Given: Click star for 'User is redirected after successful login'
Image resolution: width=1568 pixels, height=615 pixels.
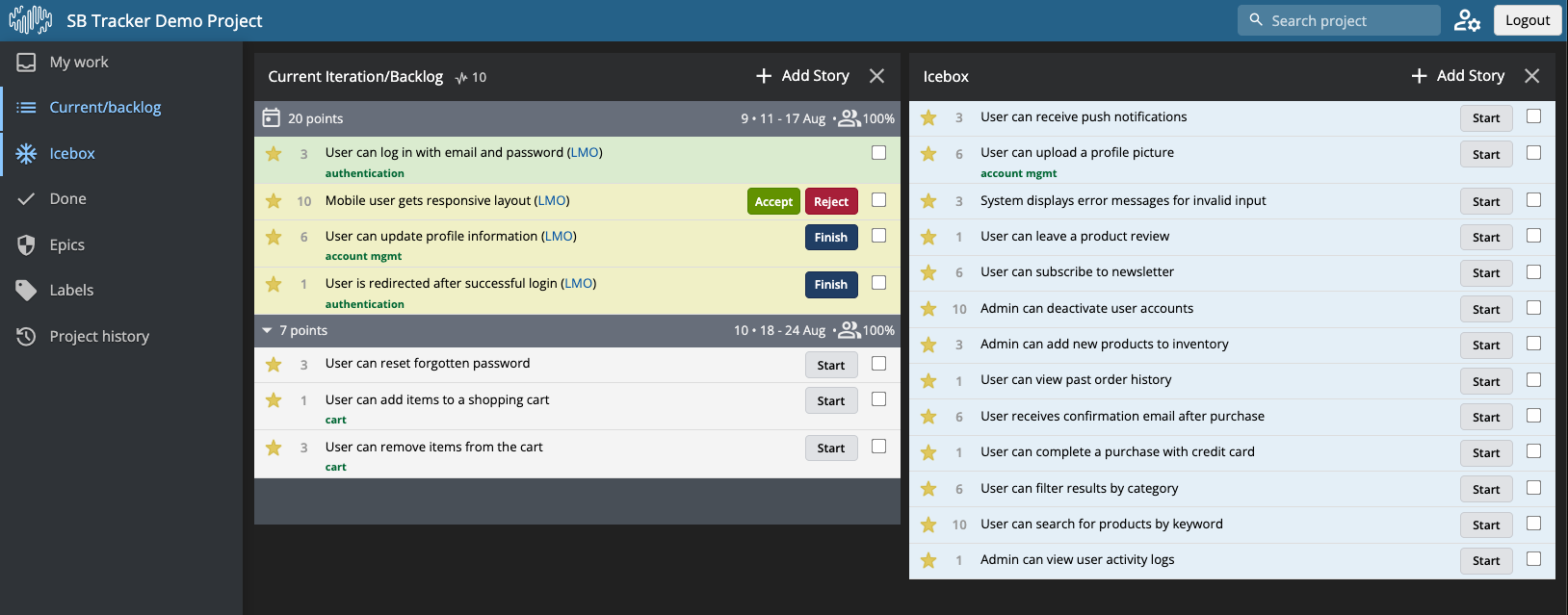Looking at the screenshot, I should tap(274, 284).
